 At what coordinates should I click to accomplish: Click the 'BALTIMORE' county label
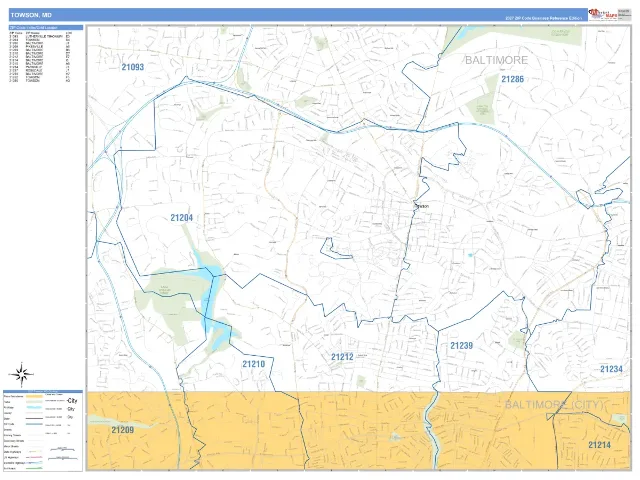point(496,60)
